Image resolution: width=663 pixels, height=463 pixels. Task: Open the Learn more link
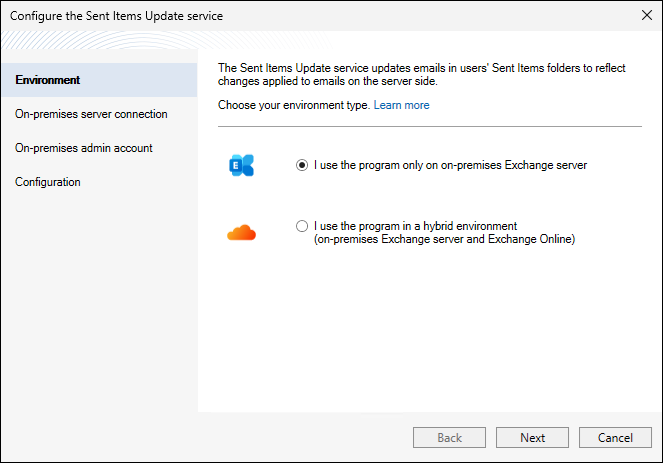click(401, 105)
